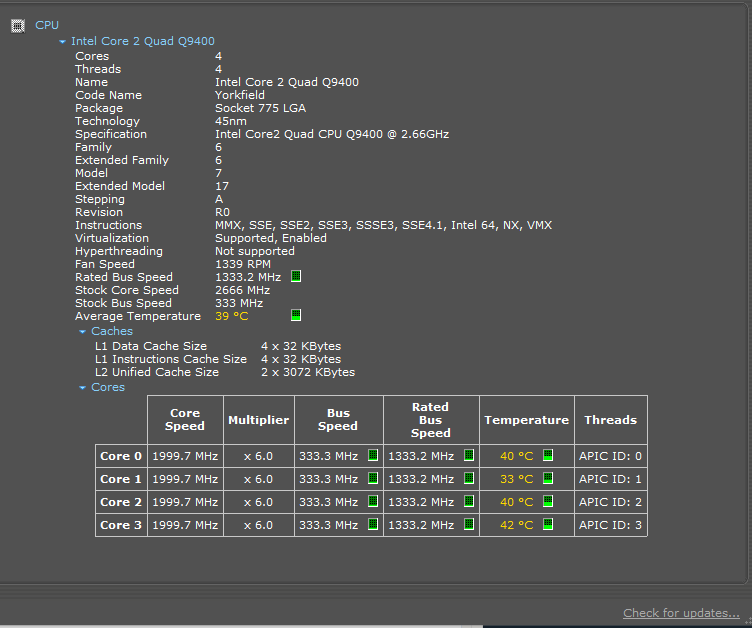Select the 39 °C average temperature value

point(232,316)
